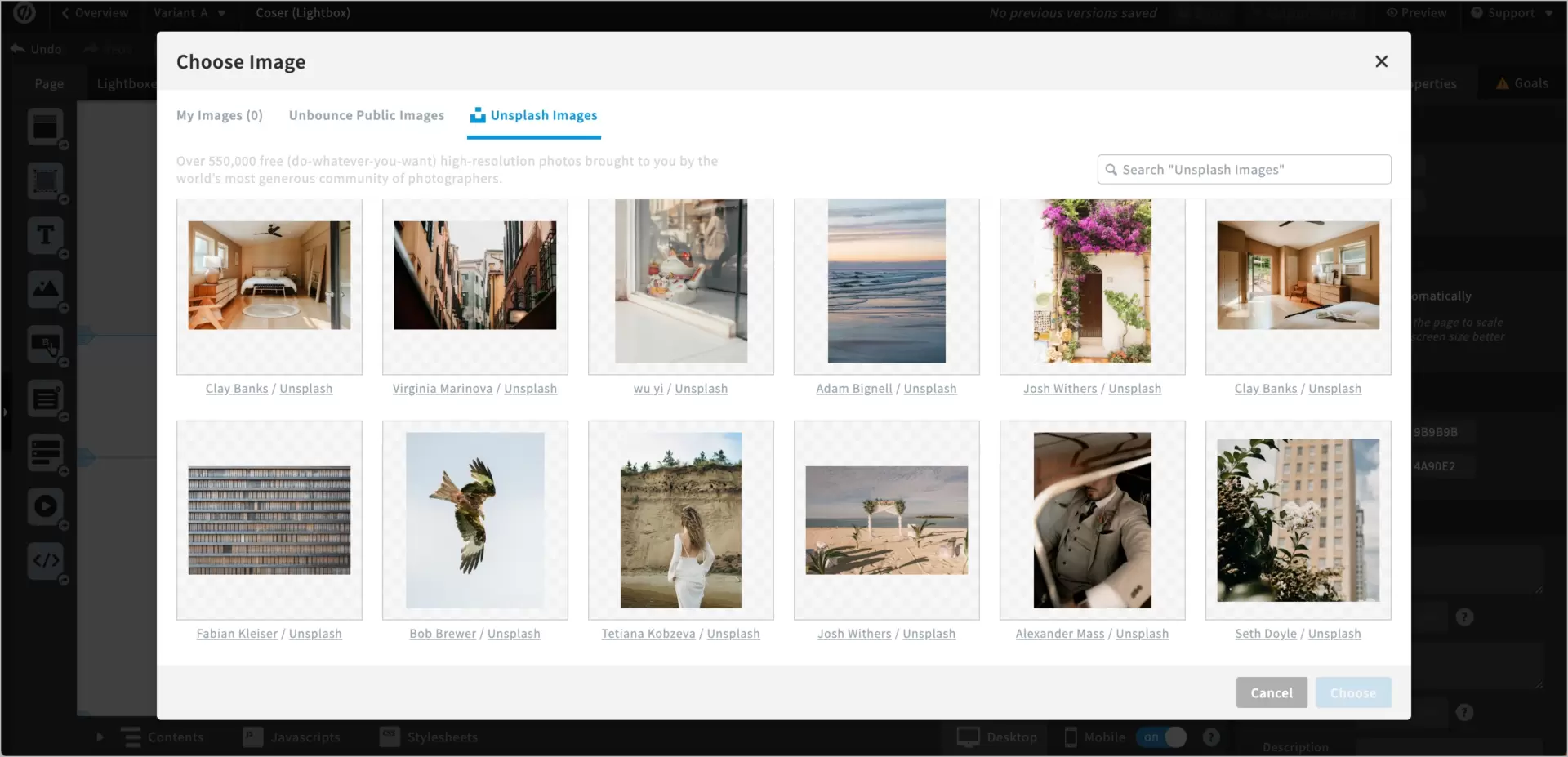Select the Custom HTML tool
This screenshot has width=1568, height=757.
coord(47,561)
